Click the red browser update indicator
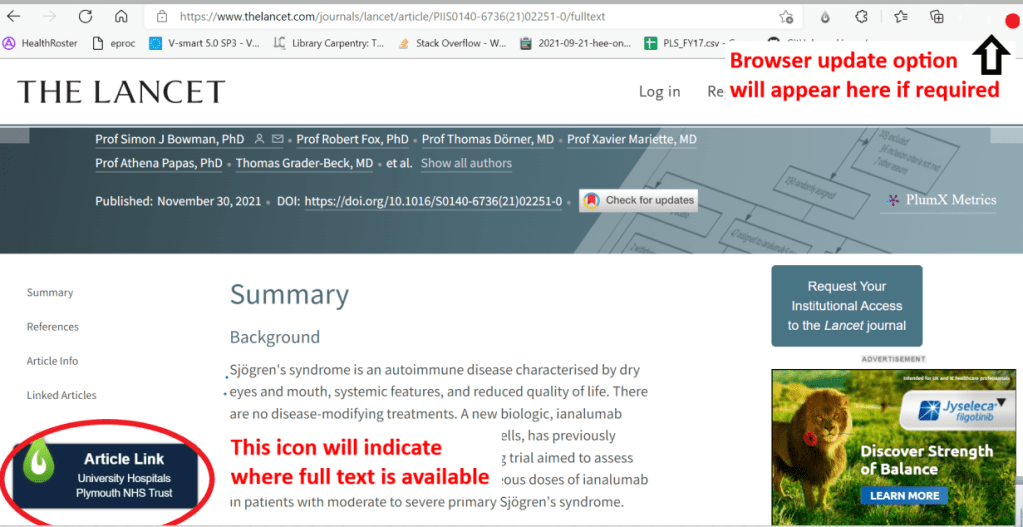The image size is (1023, 527). [x=1011, y=20]
